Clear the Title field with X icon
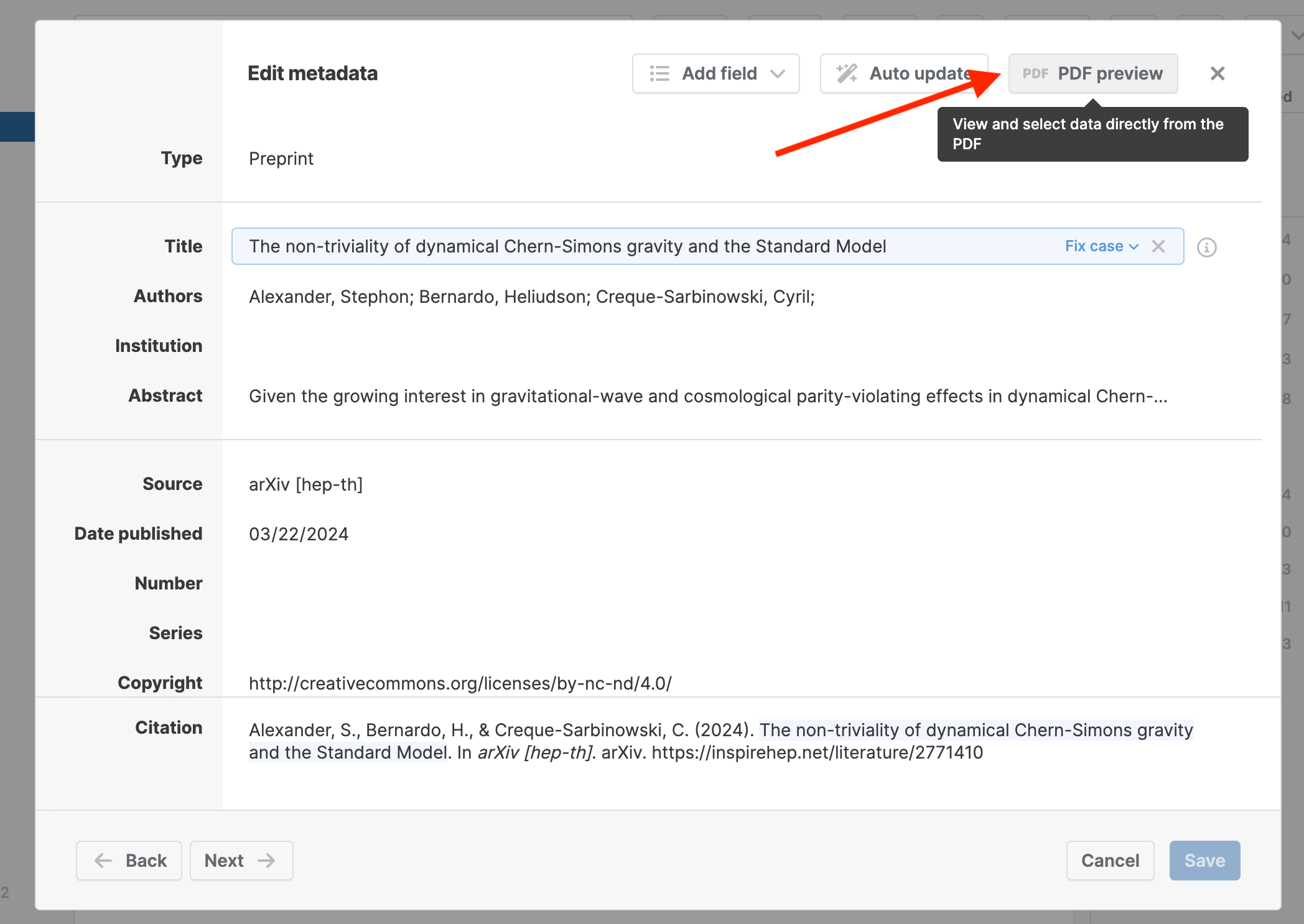Screen dimensions: 1304x924 click(1158, 246)
